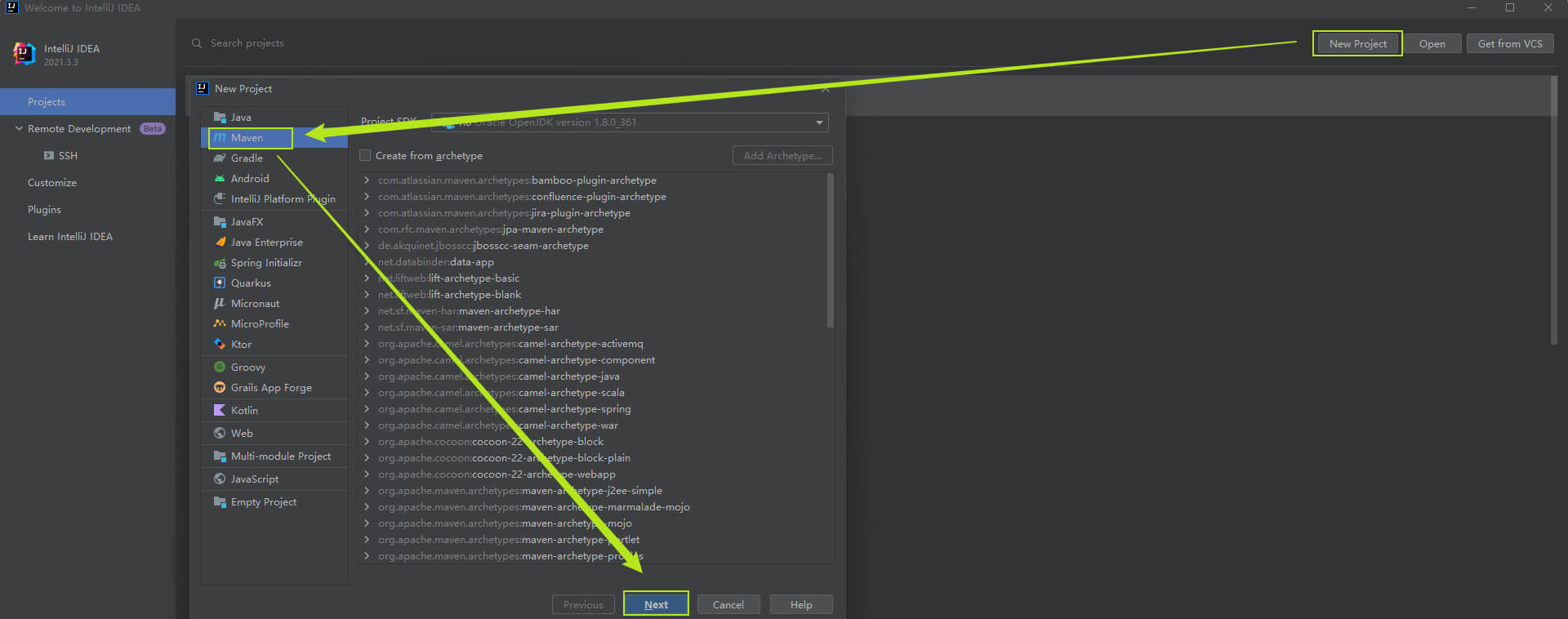Viewport: 1568px width, 619px height.
Task: Click the Help button
Action: [x=801, y=605]
